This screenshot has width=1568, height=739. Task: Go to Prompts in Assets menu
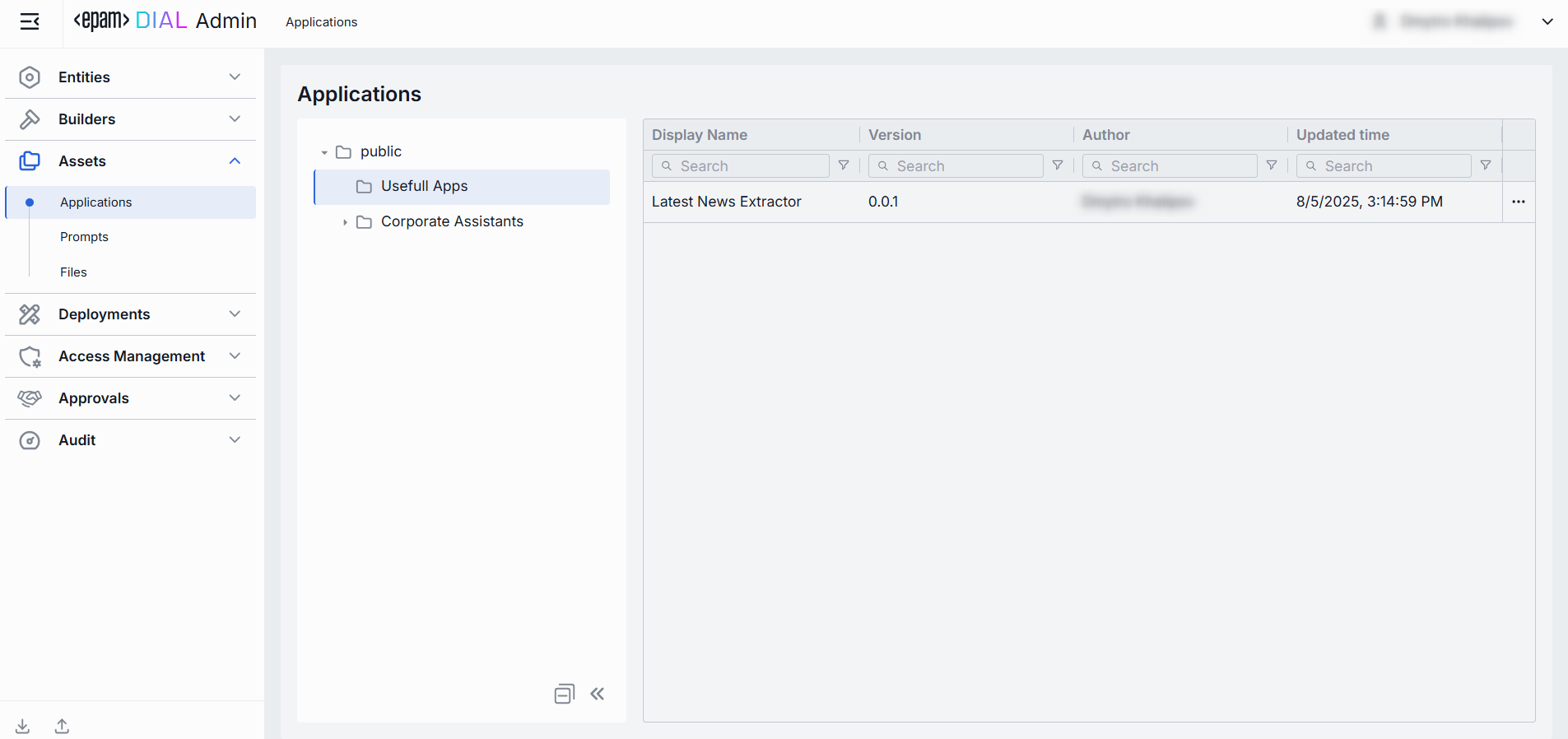tap(84, 237)
